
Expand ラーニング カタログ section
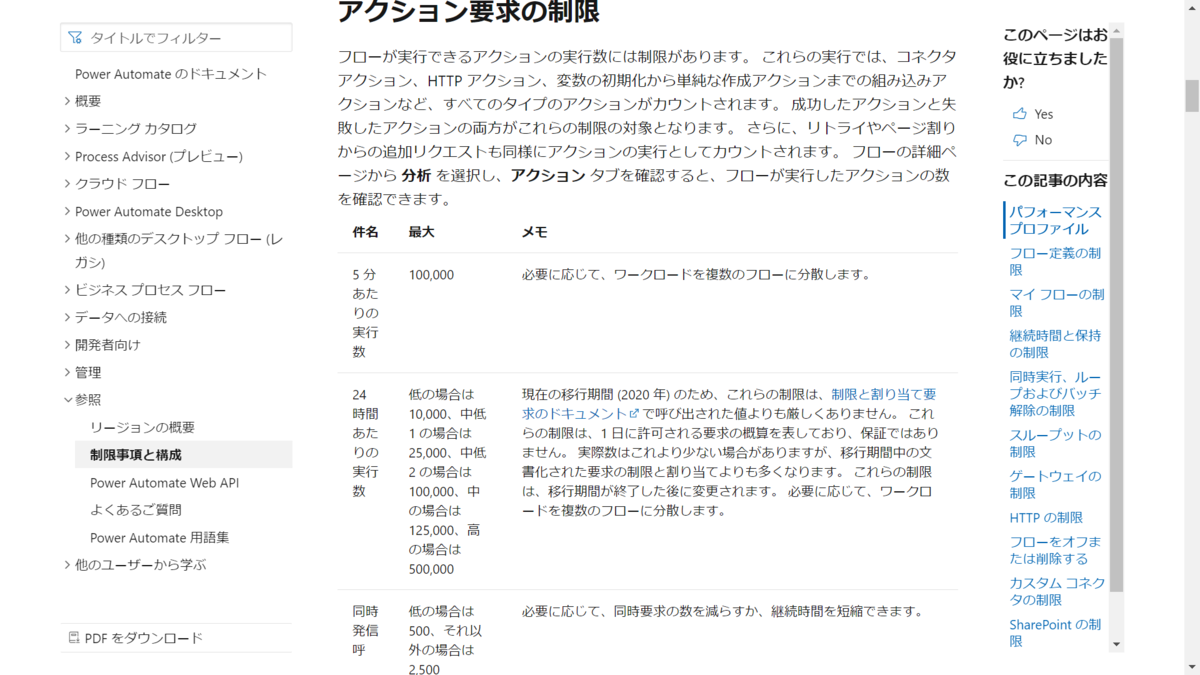coord(67,129)
